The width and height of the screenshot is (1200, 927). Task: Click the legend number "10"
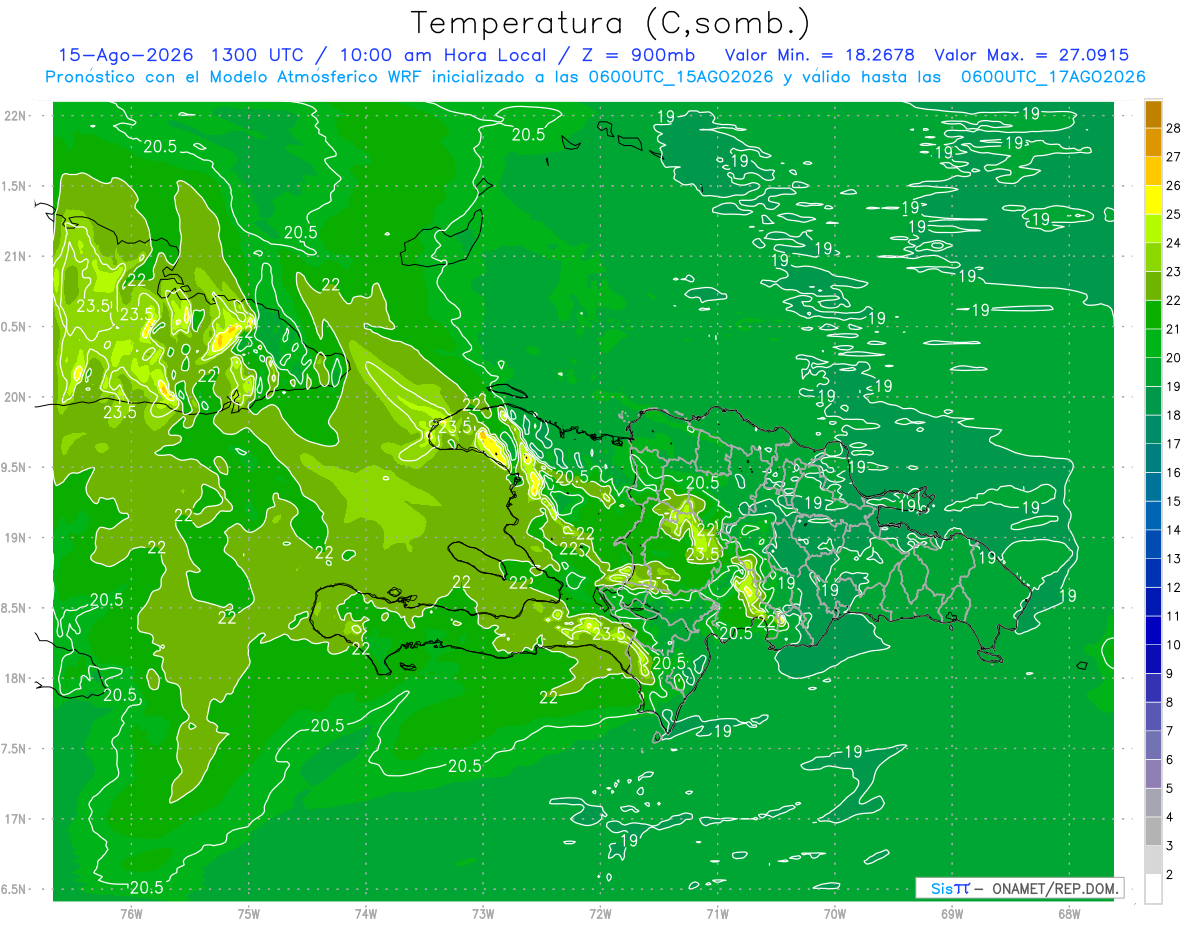click(1174, 645)
